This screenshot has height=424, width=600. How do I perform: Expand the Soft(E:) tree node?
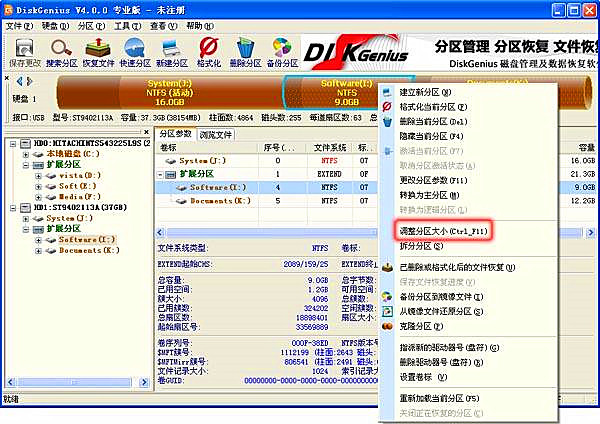click(38, 187)
